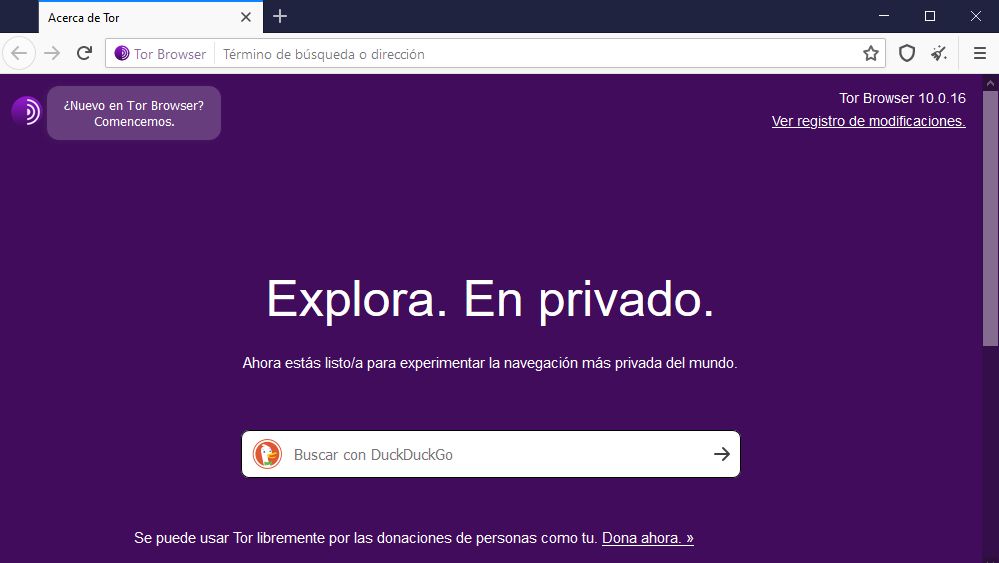Screen dimensions: 999x563
Task: Close the Tor Browser window
Action: point(975,16)
